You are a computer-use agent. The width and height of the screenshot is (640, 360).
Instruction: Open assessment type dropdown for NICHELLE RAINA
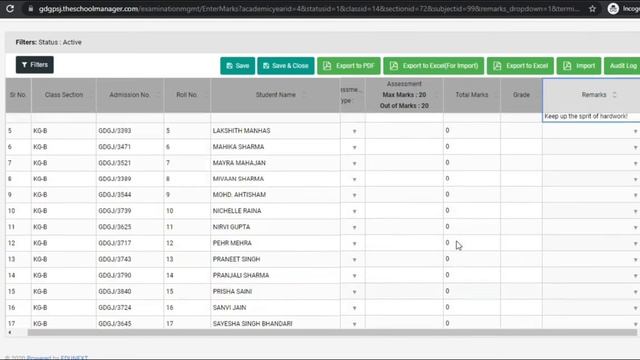pos(354,211)
